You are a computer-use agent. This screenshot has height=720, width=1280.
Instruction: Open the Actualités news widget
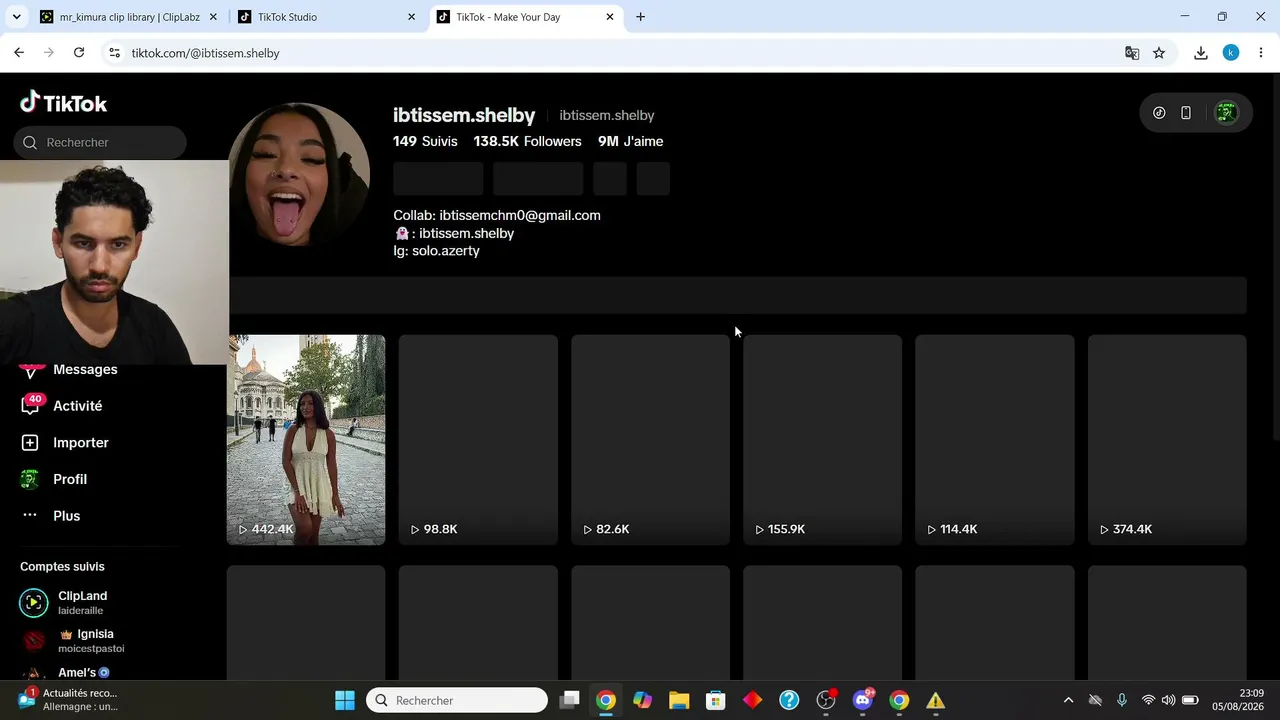[x=70, y=700]
